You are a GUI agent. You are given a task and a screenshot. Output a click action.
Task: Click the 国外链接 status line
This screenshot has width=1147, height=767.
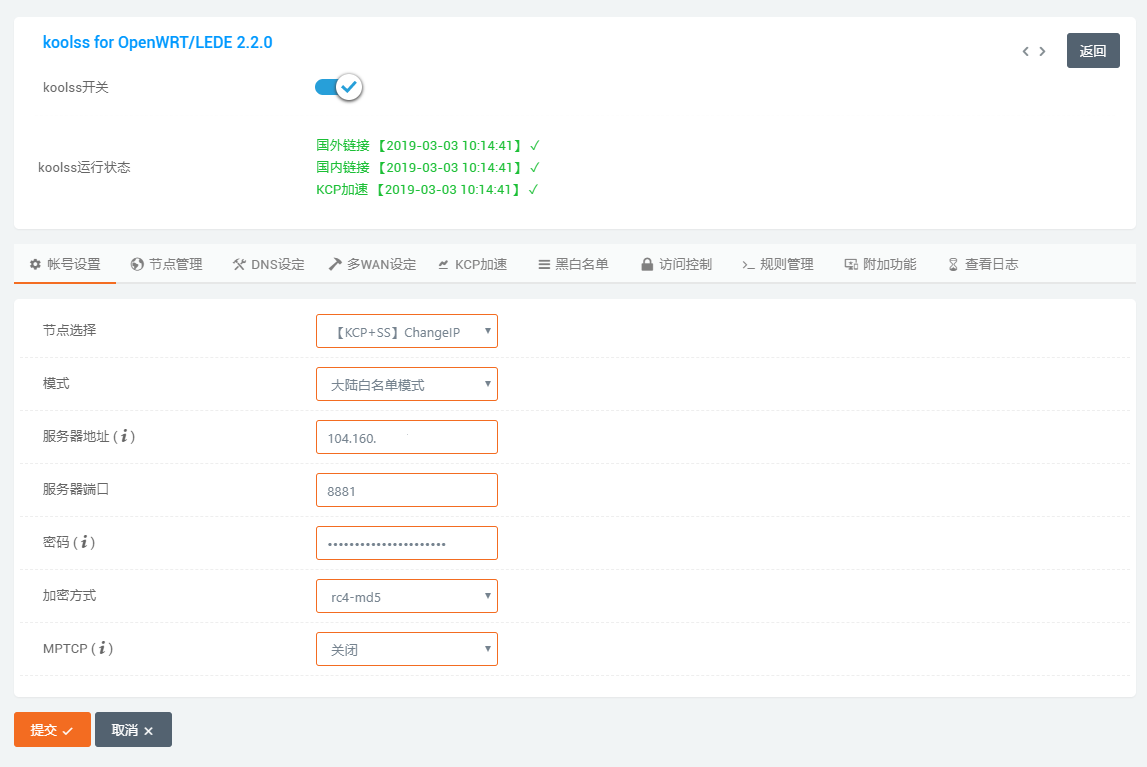[x=428, y=146]
